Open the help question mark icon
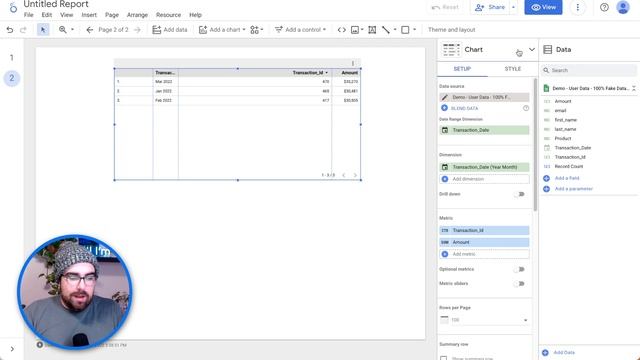This screenshot has width=640, height=360. coord(604,7)
